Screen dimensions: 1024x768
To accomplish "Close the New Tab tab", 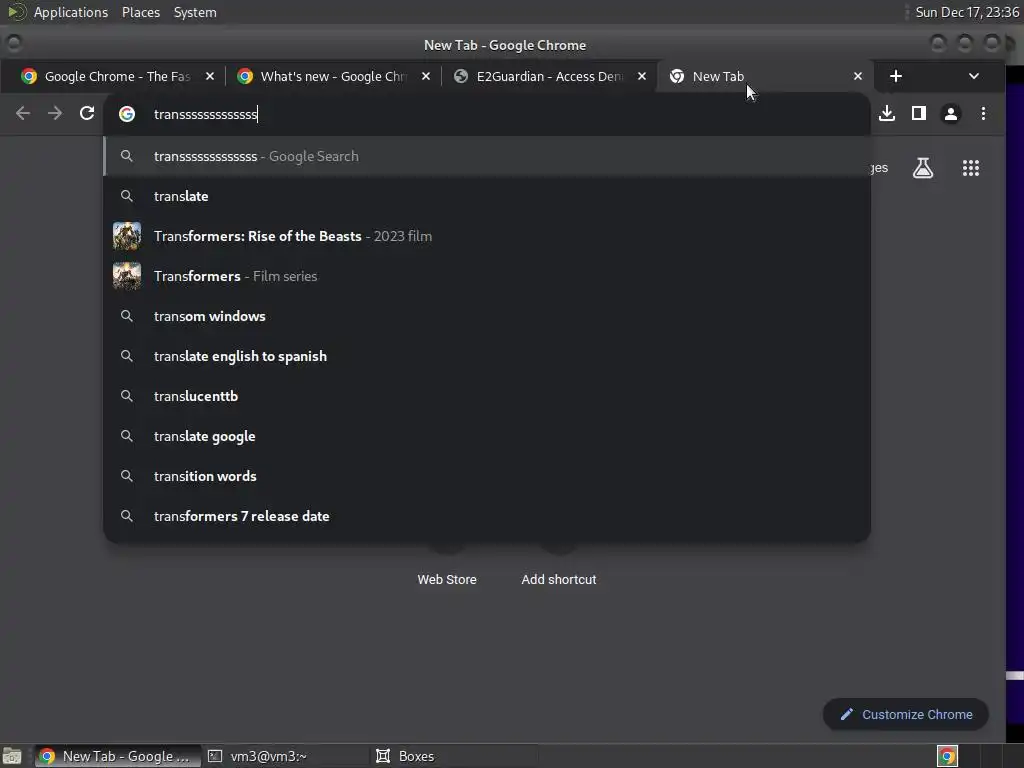I will [x=858, y=76].
